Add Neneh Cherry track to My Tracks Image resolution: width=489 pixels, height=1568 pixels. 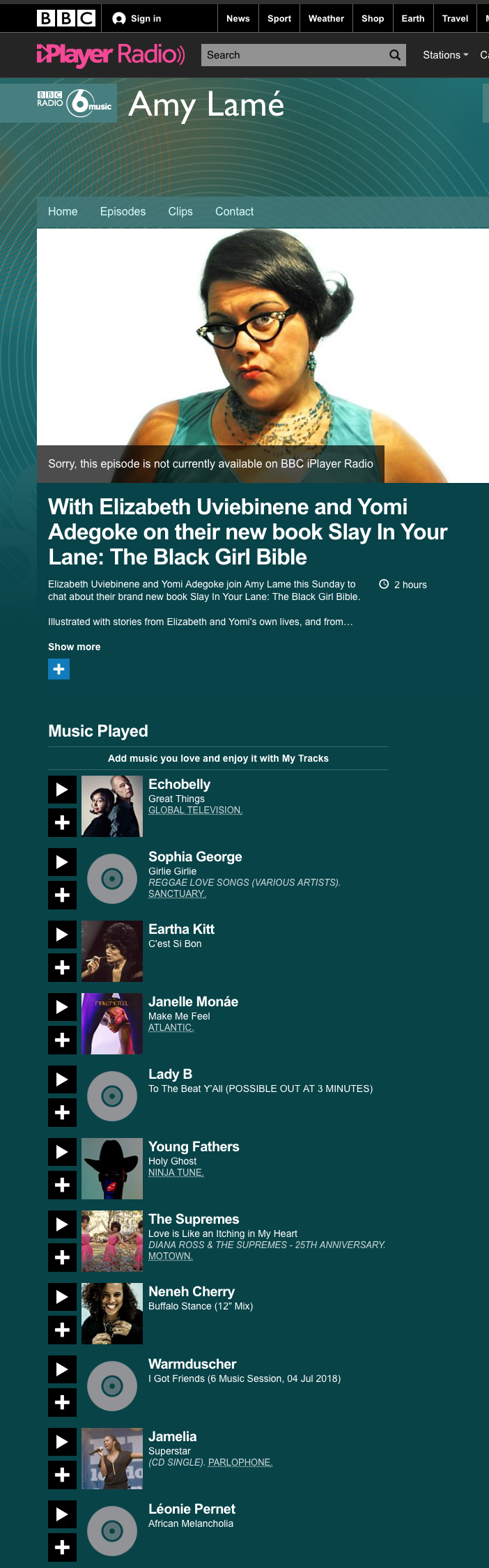[x=62, y=1330]
